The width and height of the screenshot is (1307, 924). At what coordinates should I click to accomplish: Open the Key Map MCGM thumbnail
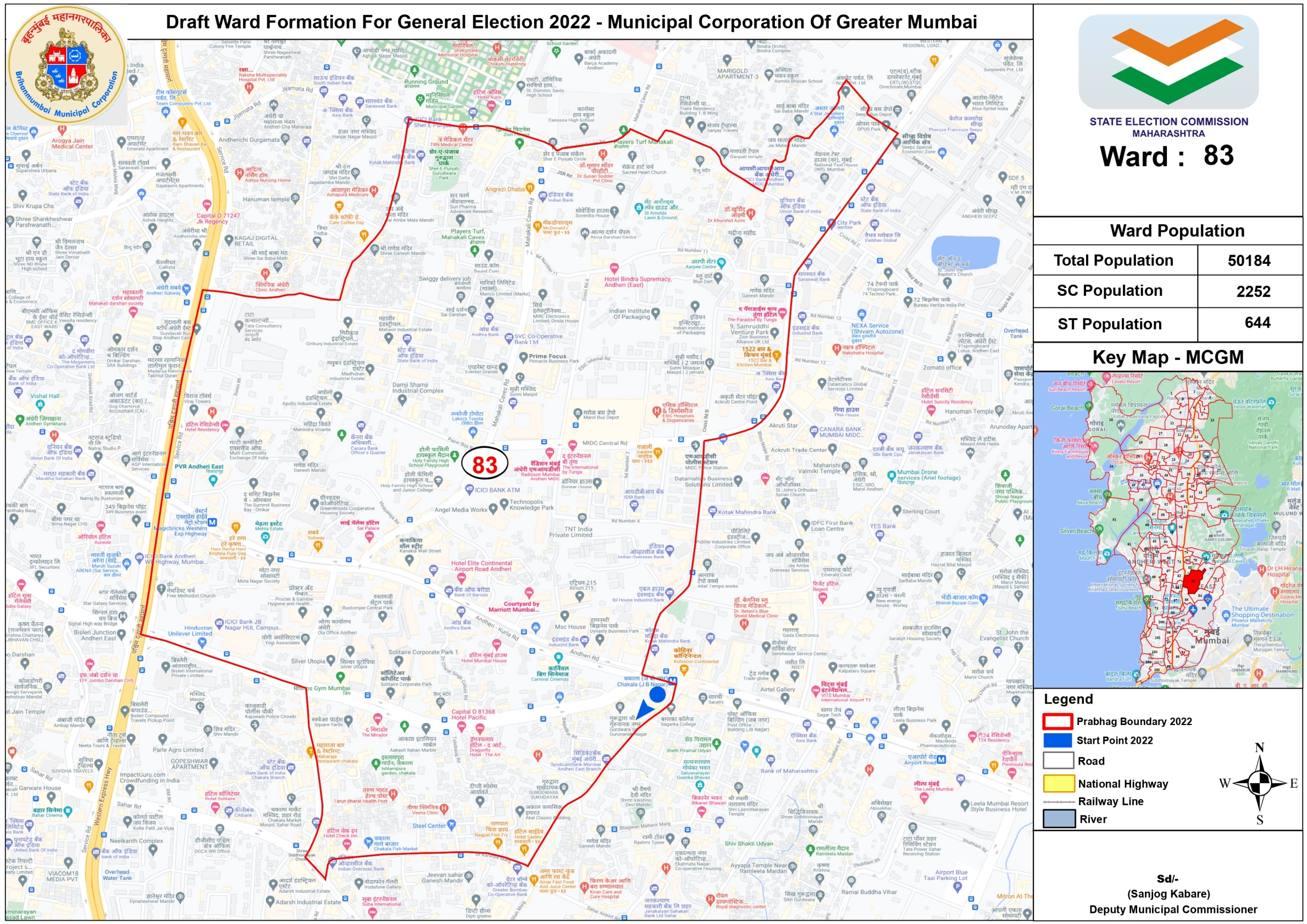tap(1167, 529)
